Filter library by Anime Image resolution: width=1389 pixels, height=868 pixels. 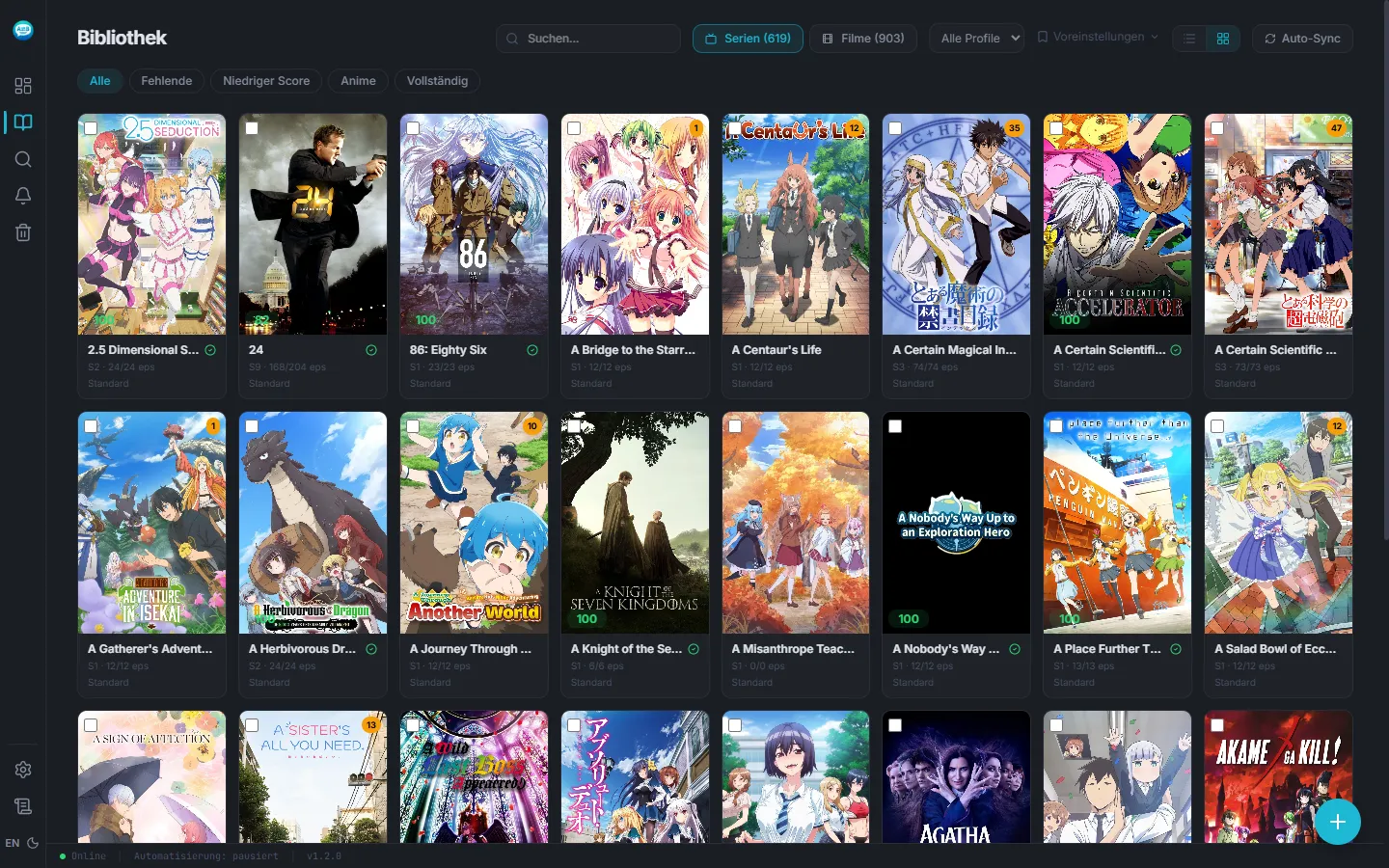358,81
